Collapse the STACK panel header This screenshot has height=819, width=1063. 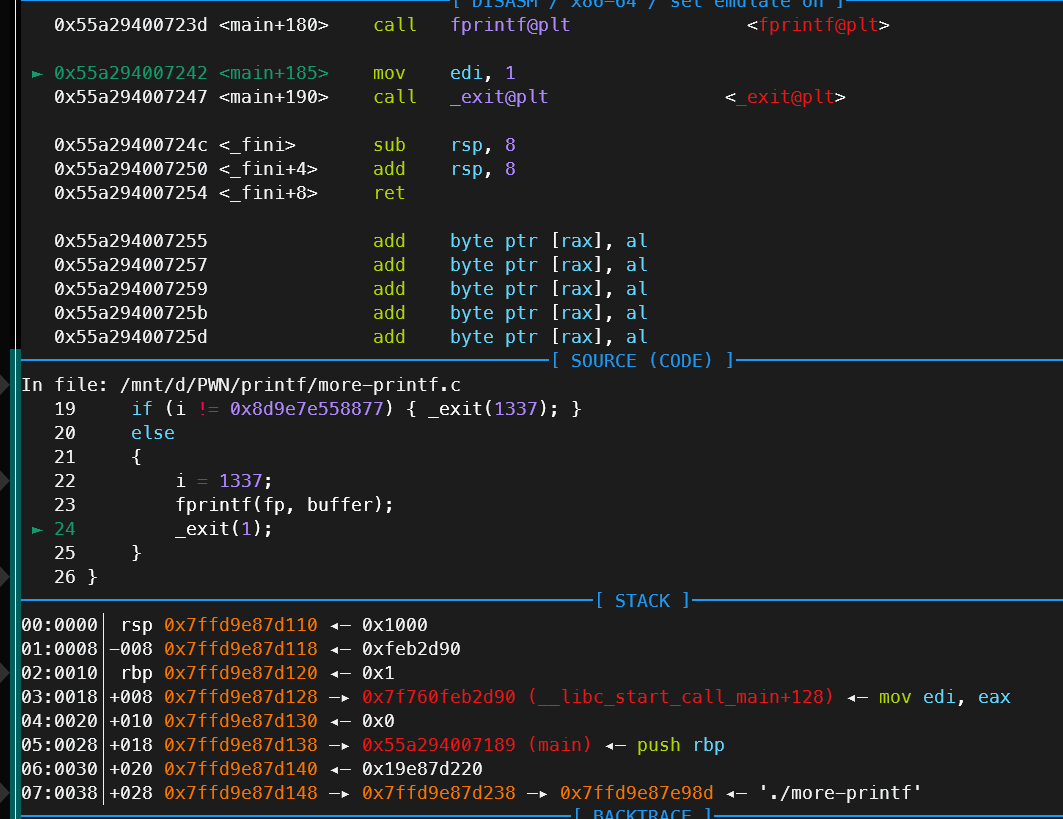(x=641, y=600)
